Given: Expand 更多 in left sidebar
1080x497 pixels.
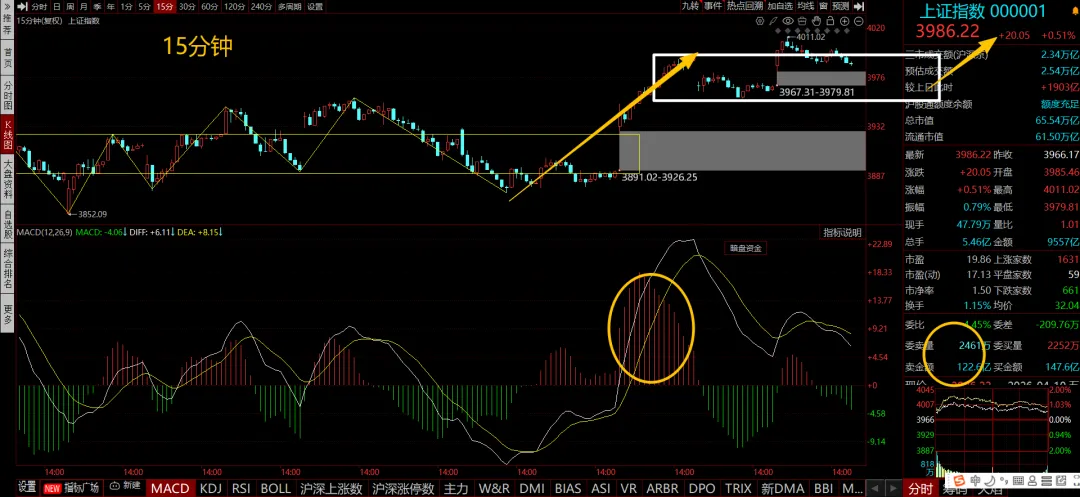Looking at the screenshot, I should click(x=8, y=313).
